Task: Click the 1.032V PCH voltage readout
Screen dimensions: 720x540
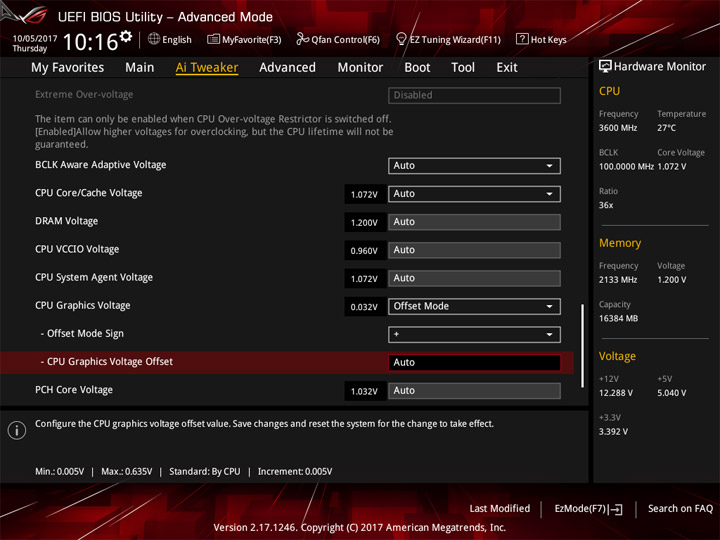Action: point(365,391)
